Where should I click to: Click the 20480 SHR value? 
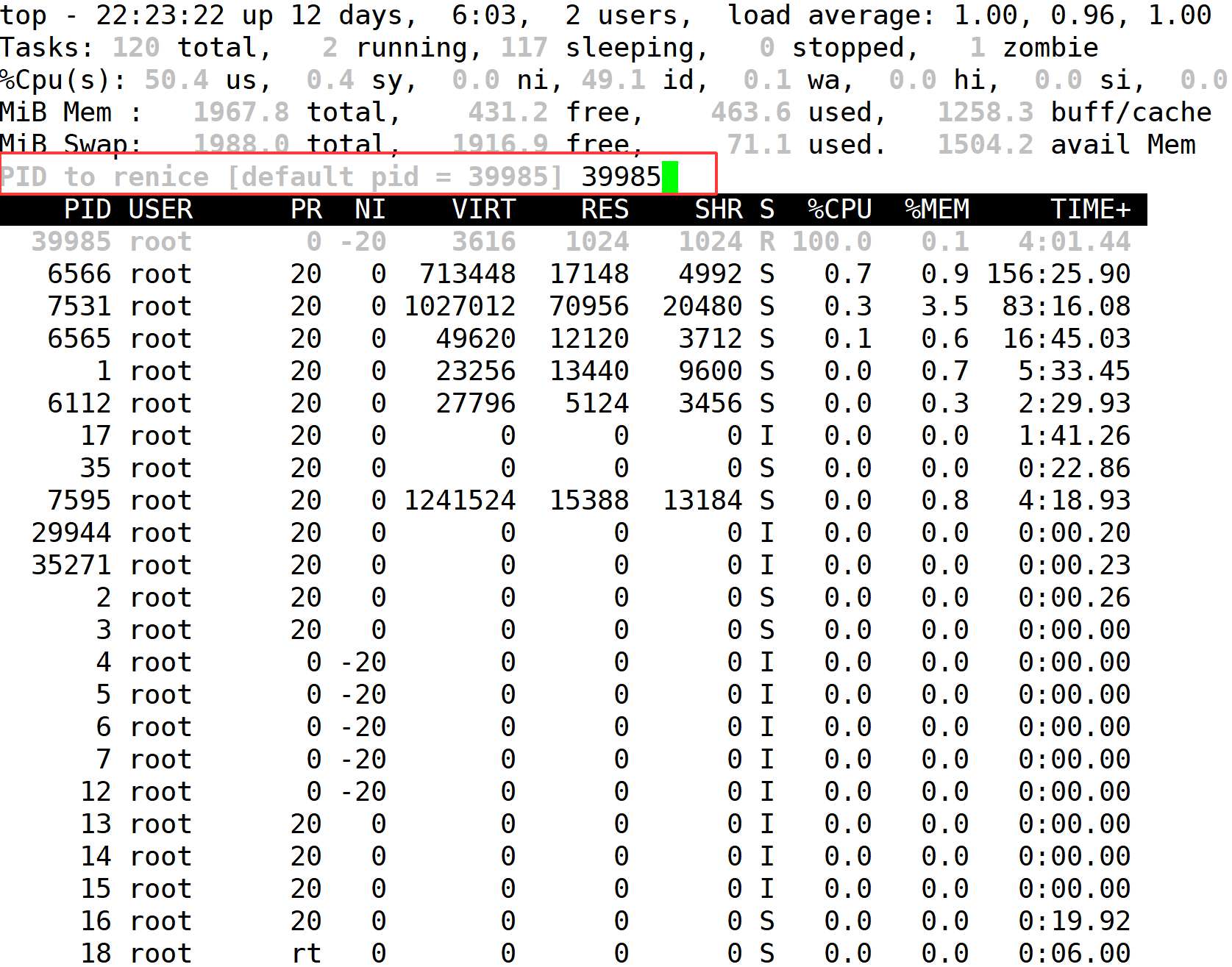[x=702, y=307]
